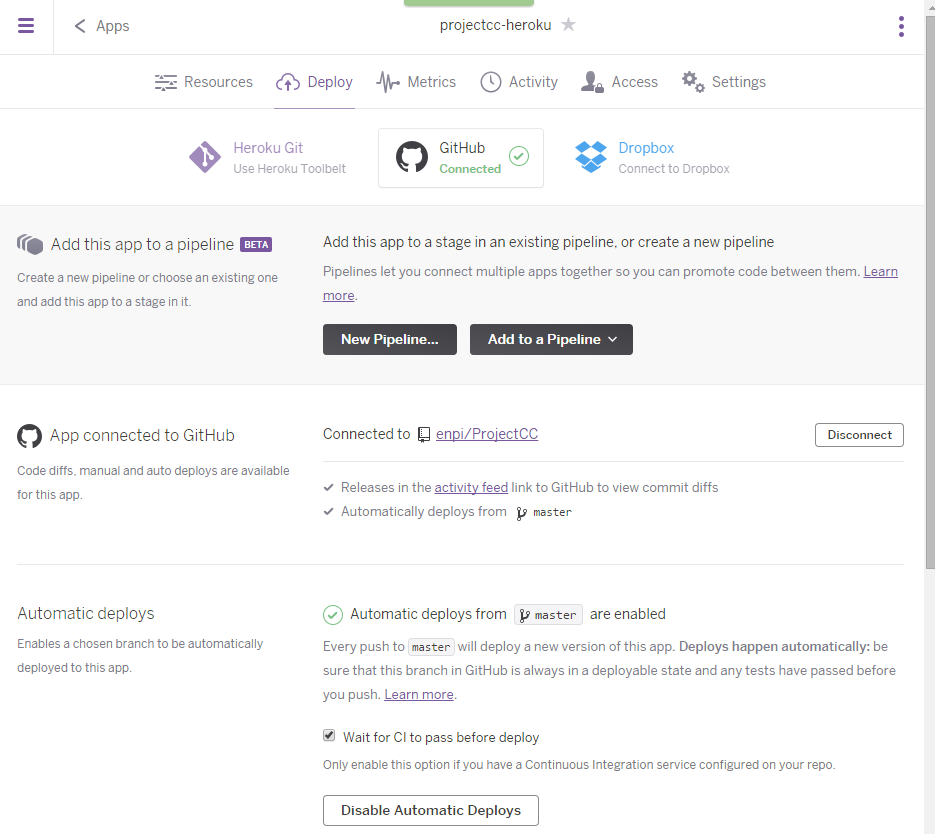The width and height of the screenshot is (935, 834).
Task: Disconnect the GitHub repository
Action: coord(858,434)
